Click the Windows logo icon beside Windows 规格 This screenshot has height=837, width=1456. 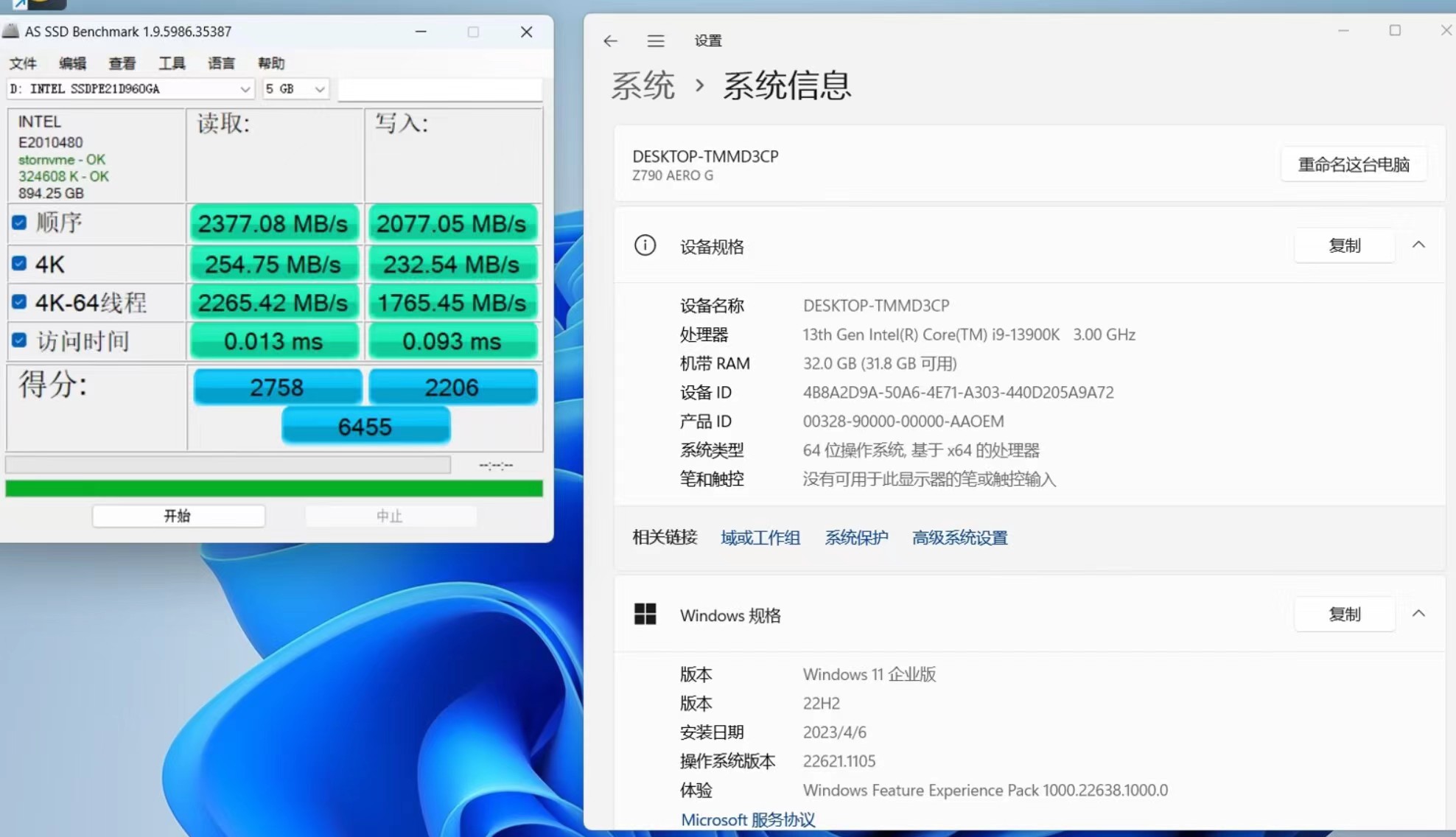click(x=645, y=614)
